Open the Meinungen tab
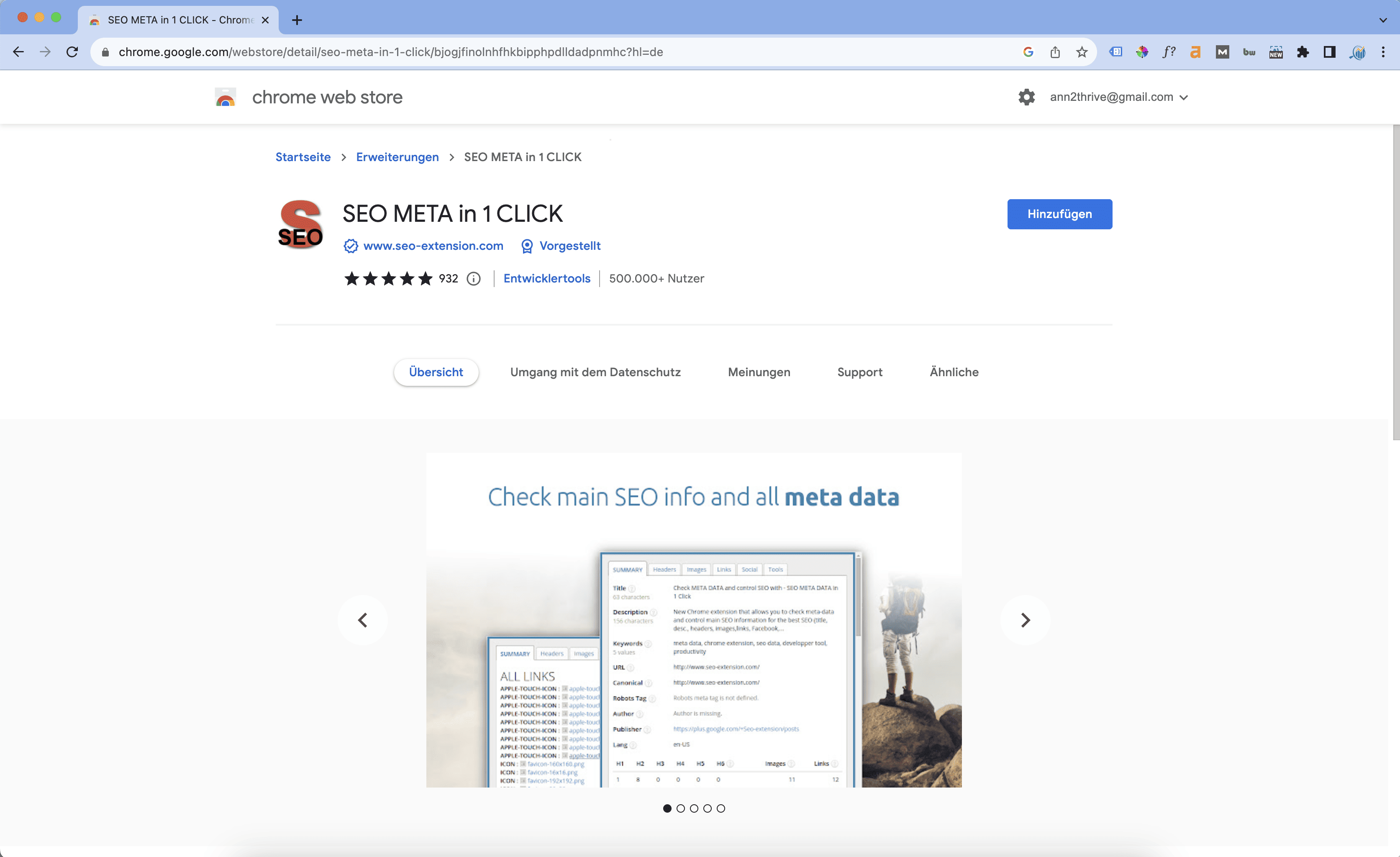 click(x=759, y=372)
